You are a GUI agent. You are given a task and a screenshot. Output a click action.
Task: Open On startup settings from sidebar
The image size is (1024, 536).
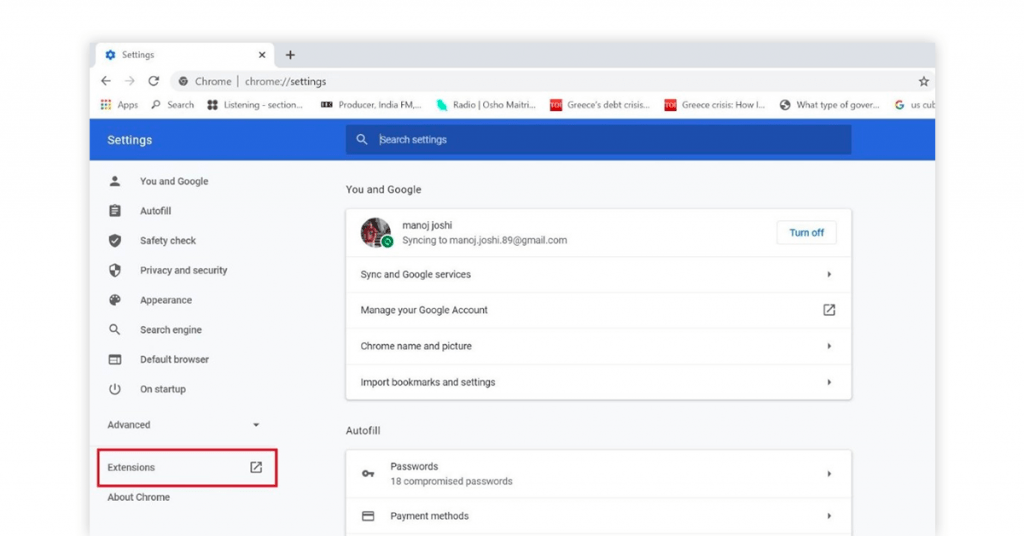pos(163,389)
